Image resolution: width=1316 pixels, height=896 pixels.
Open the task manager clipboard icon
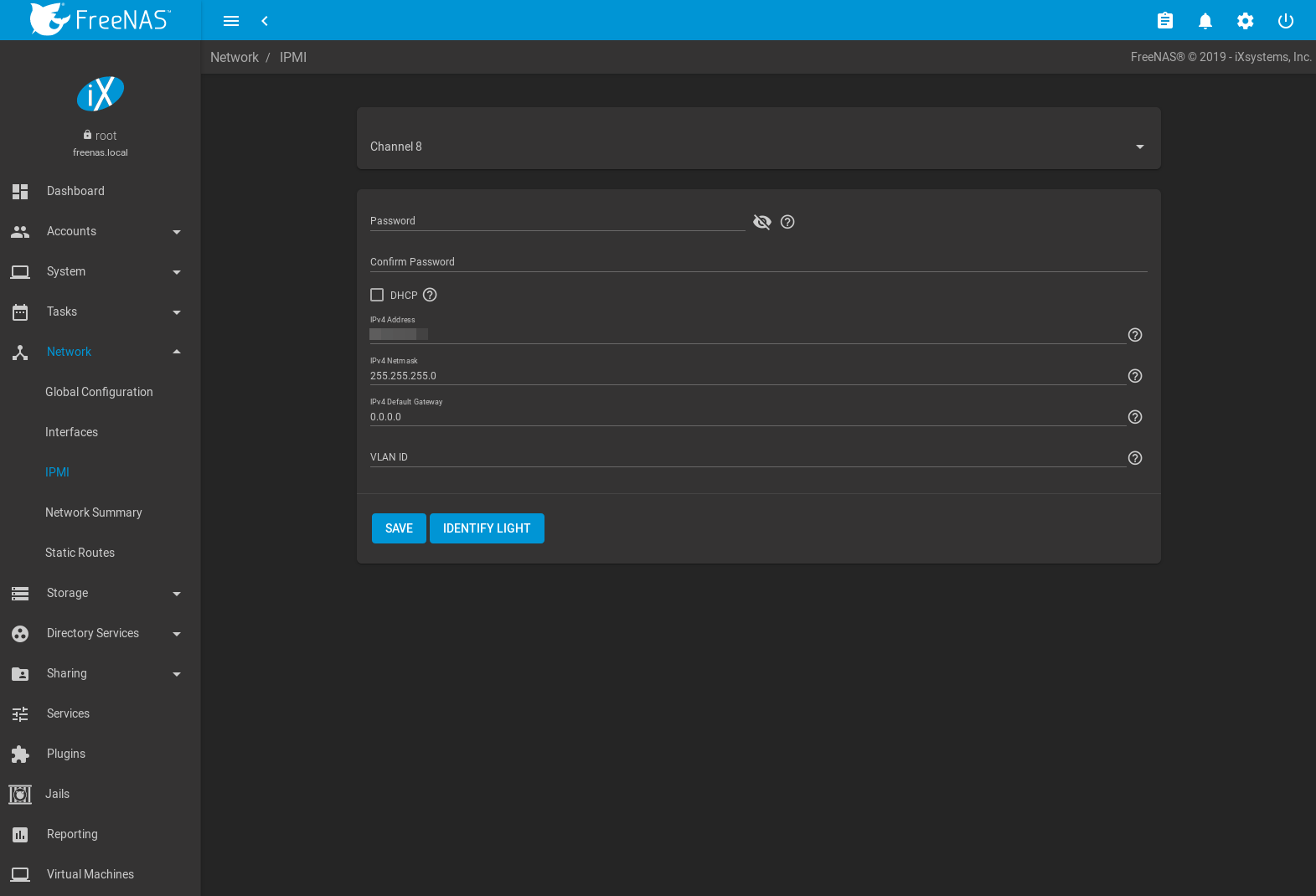click(1164, 21)
